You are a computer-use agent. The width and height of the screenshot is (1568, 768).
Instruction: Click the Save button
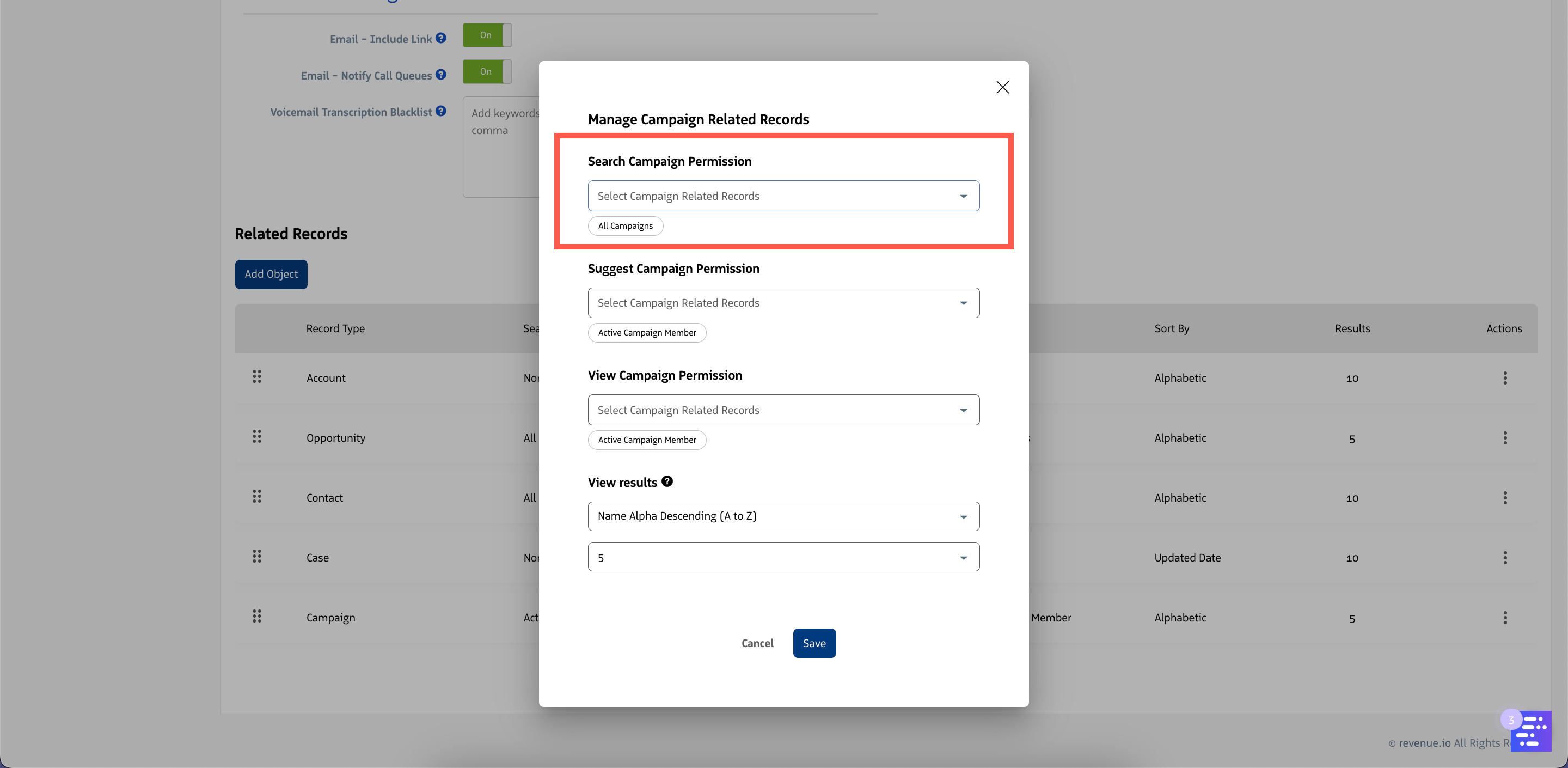click(x=814, y=643)
